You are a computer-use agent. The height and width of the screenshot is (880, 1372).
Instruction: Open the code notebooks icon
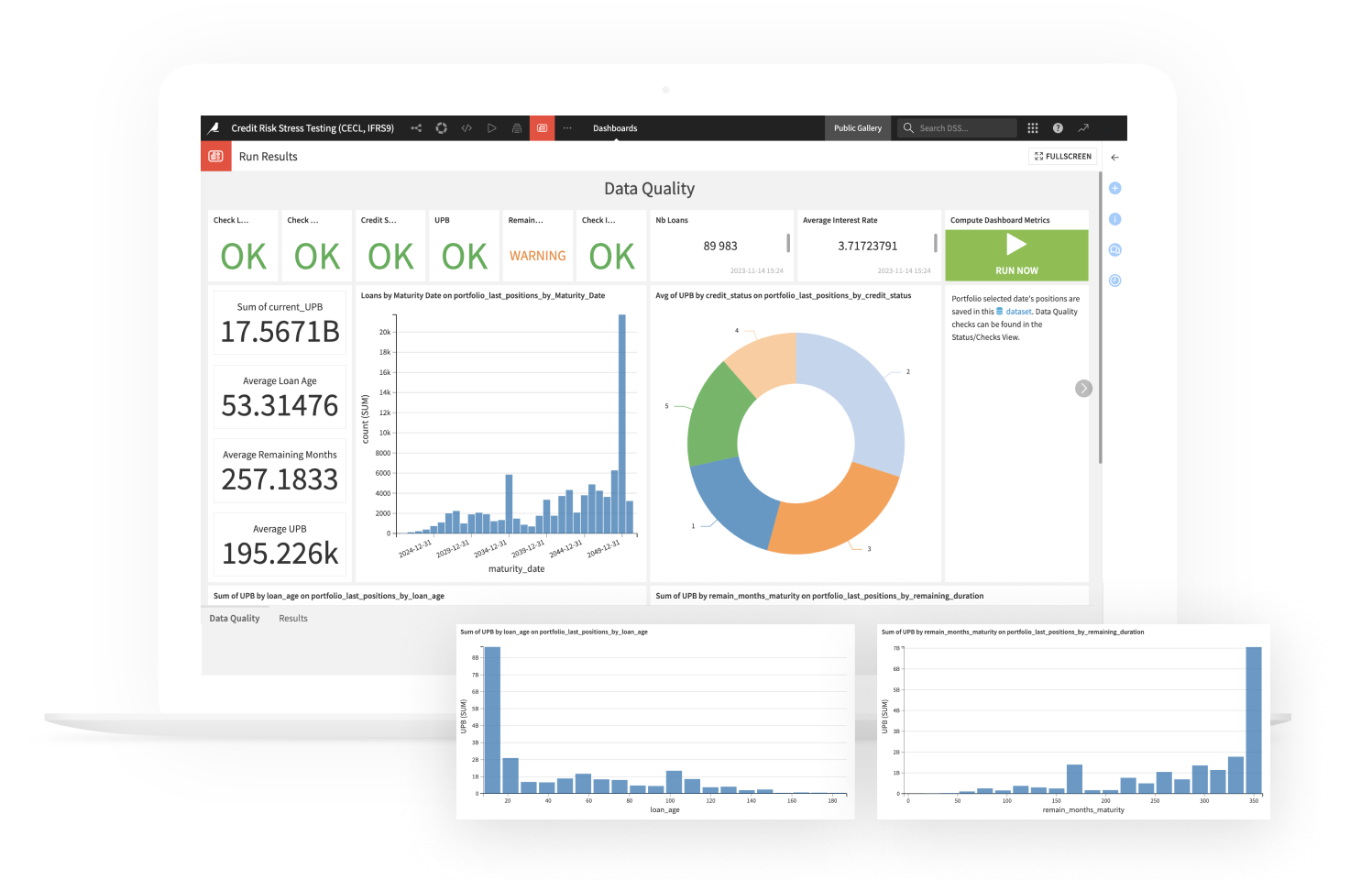pos(466,128)
